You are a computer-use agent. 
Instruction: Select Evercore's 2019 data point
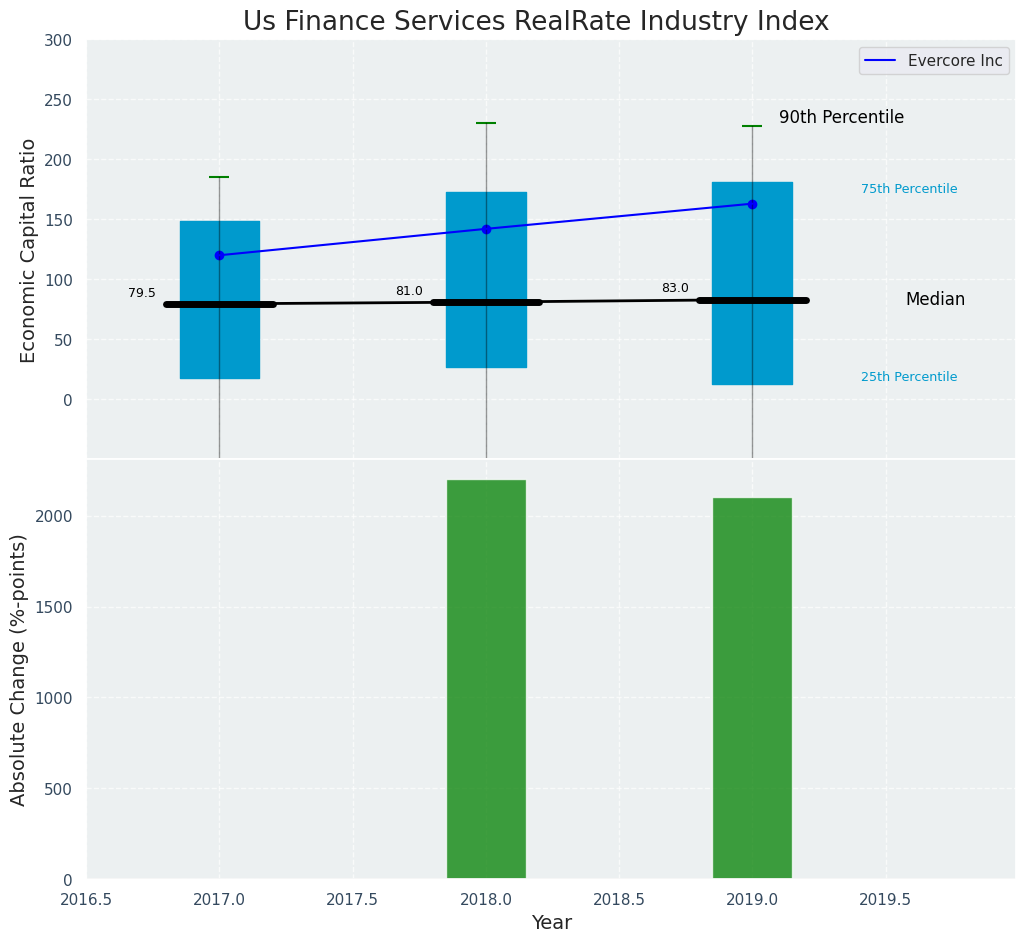pos(752,204)
